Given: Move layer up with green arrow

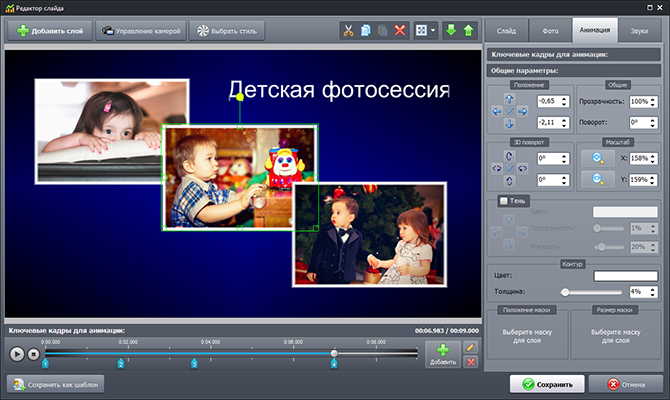Looking at the screenshot, I should [x=467, y=31].
